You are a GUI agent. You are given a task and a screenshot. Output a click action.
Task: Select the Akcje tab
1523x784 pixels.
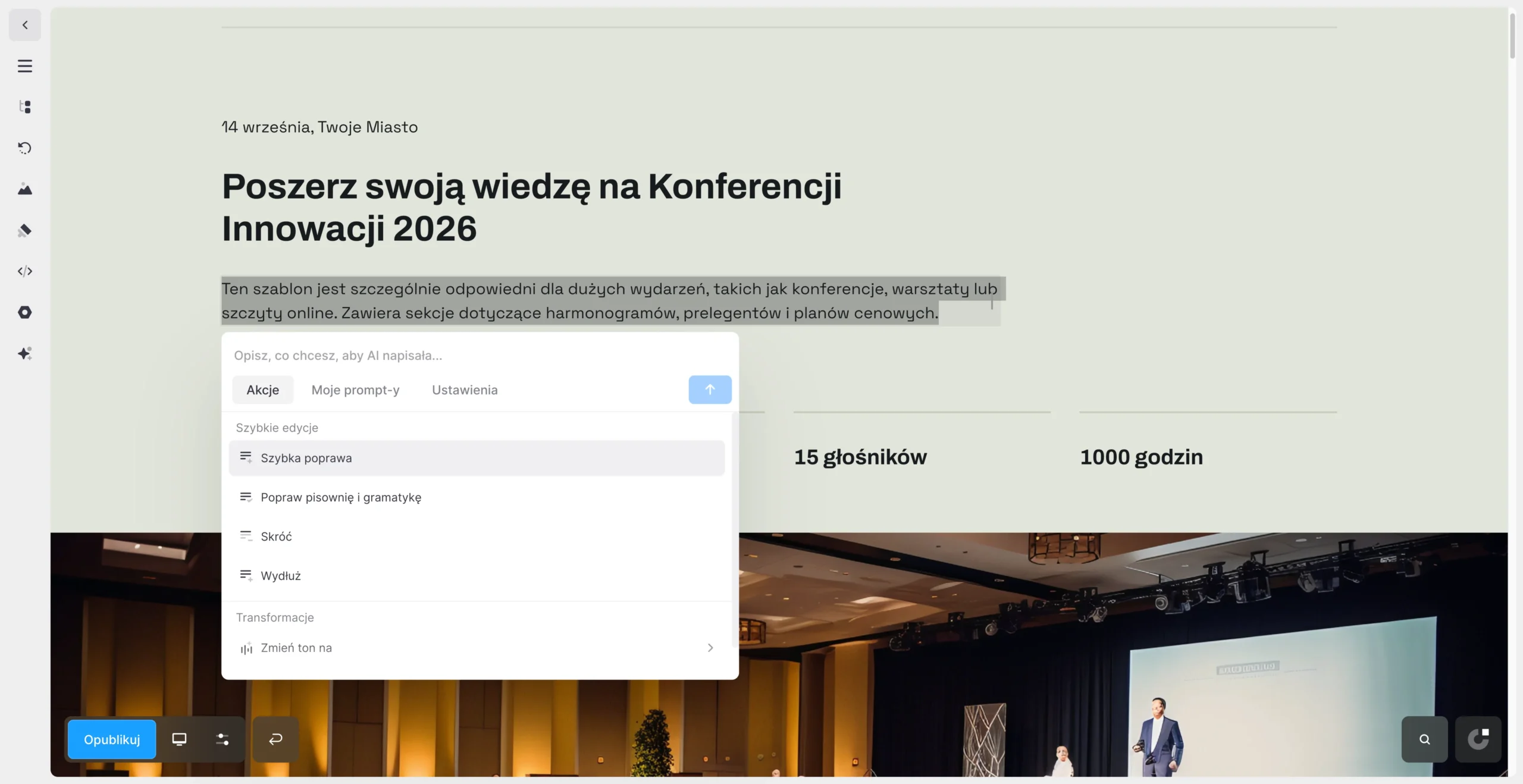tap(263, 390)
